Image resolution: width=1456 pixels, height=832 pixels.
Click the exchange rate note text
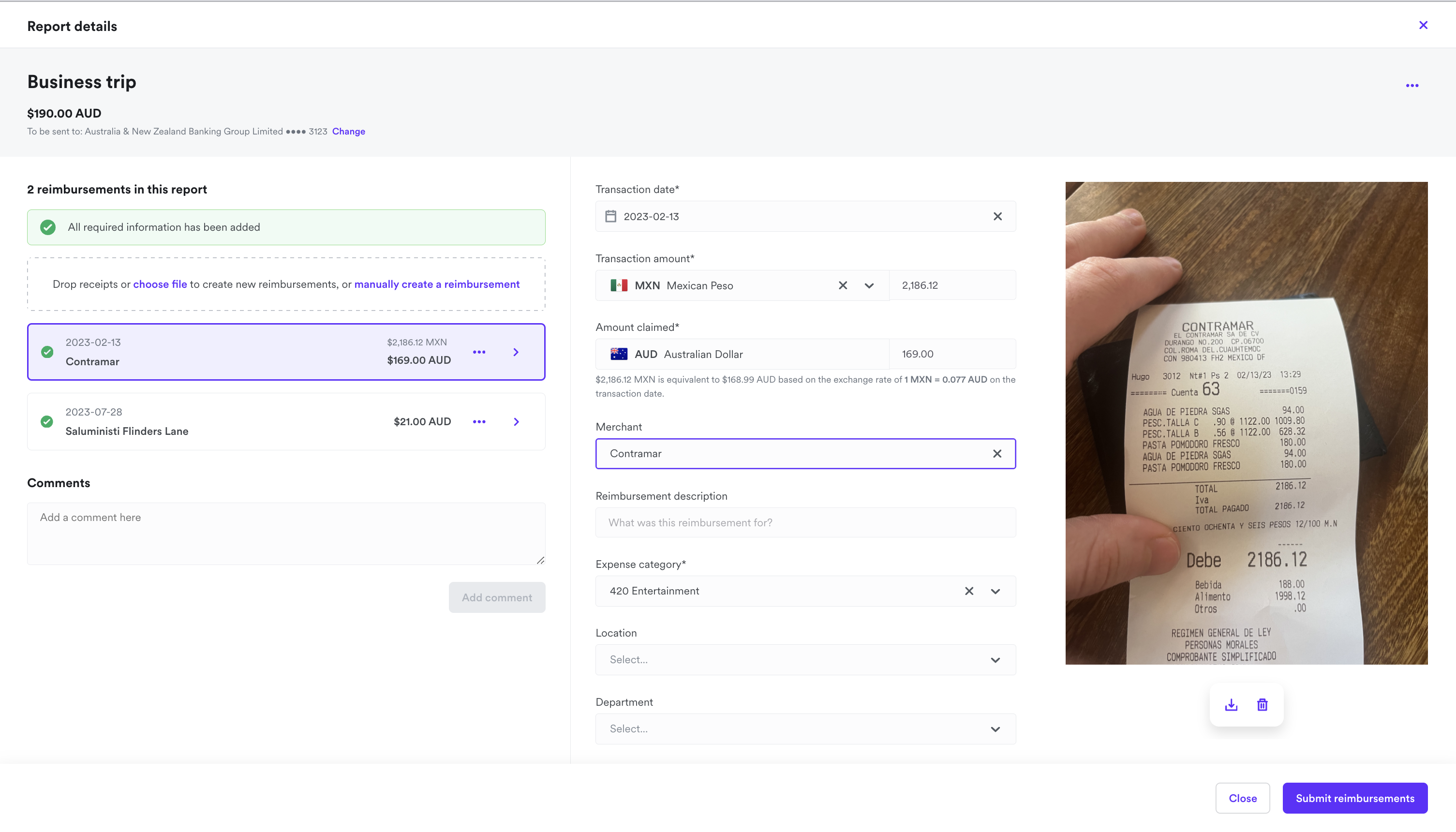[805, 386]
